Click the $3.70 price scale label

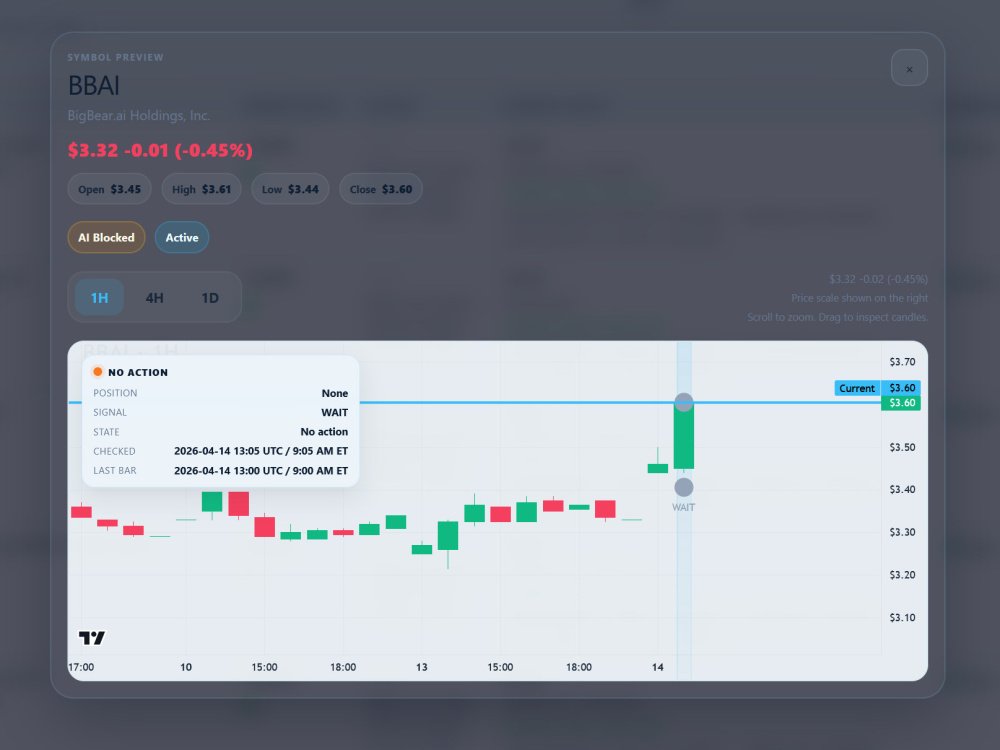(902, 362)
